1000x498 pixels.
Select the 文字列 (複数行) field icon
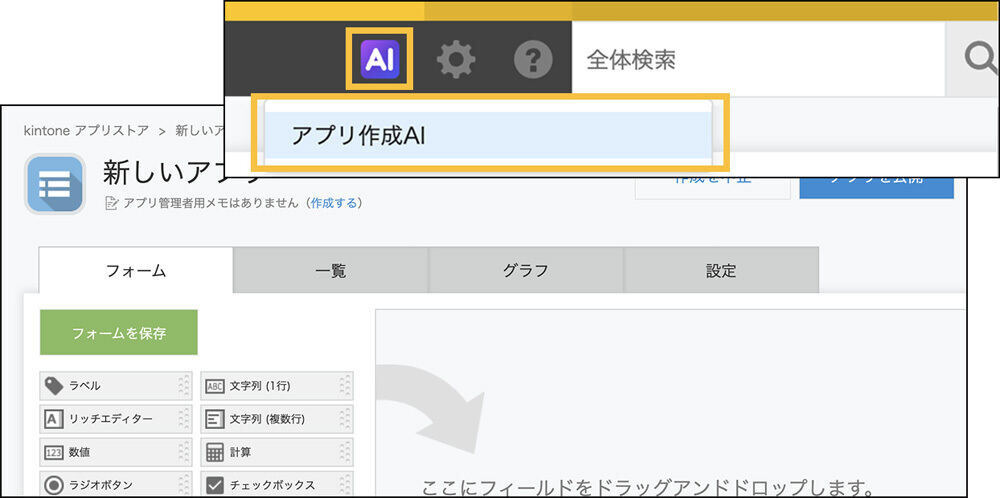point(215,419)
